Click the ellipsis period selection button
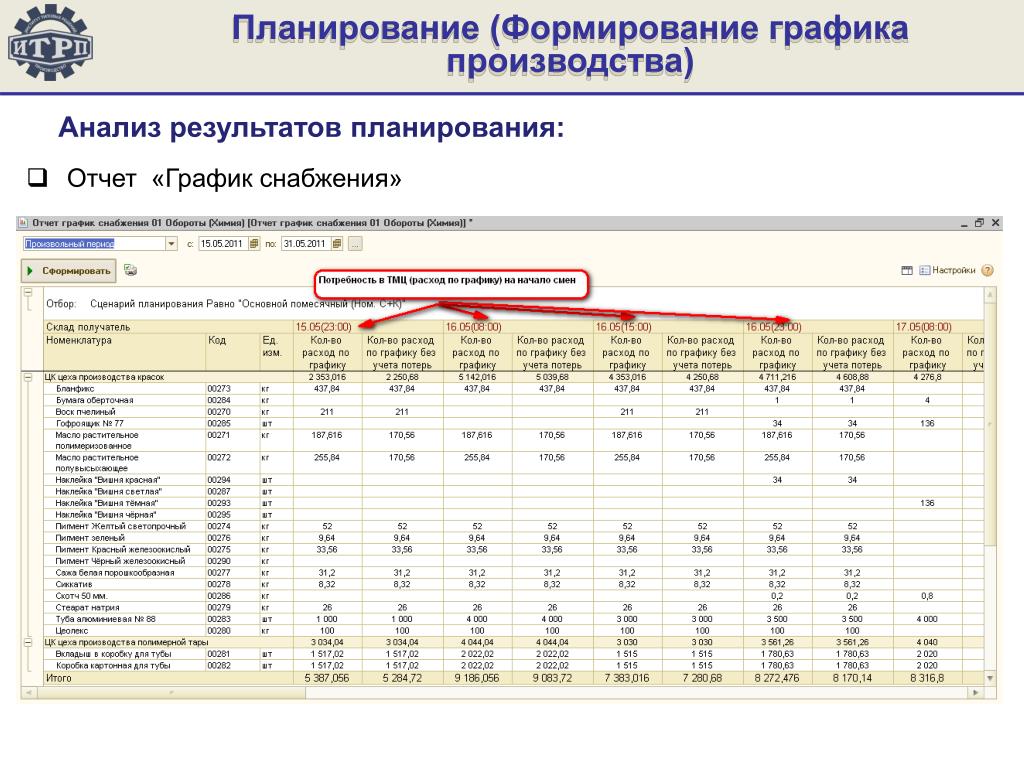The image size is (1024, 768). coord(355,244)
